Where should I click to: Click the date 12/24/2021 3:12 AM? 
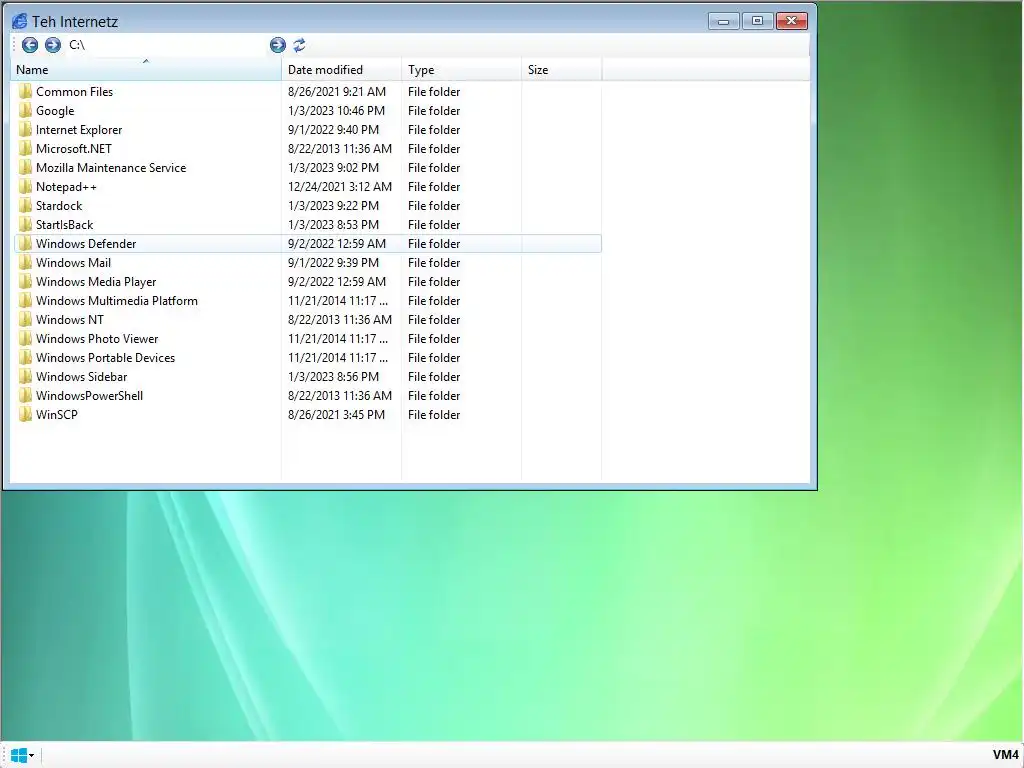(x=340, y=186)
